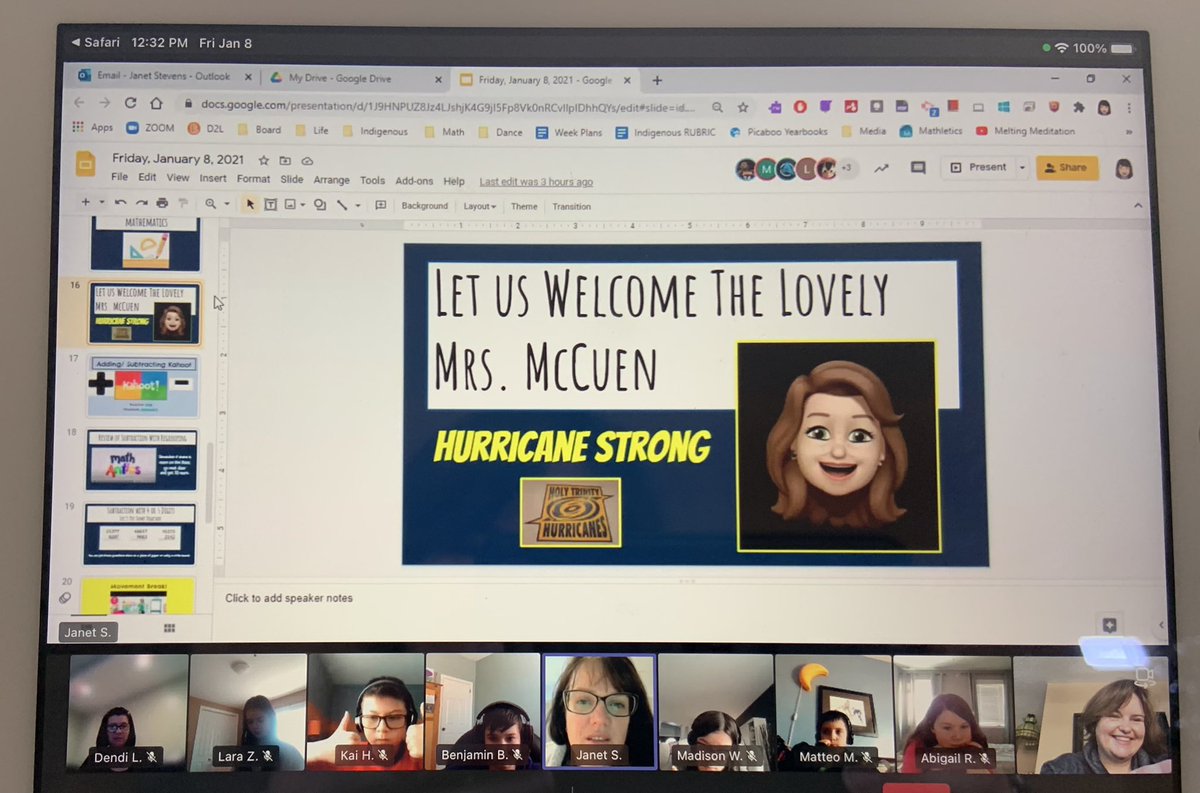Select slide 17 Adding/Subtracting Kahoot thumbnail
Screen dimensions: 1200x793
pos(142,385)
